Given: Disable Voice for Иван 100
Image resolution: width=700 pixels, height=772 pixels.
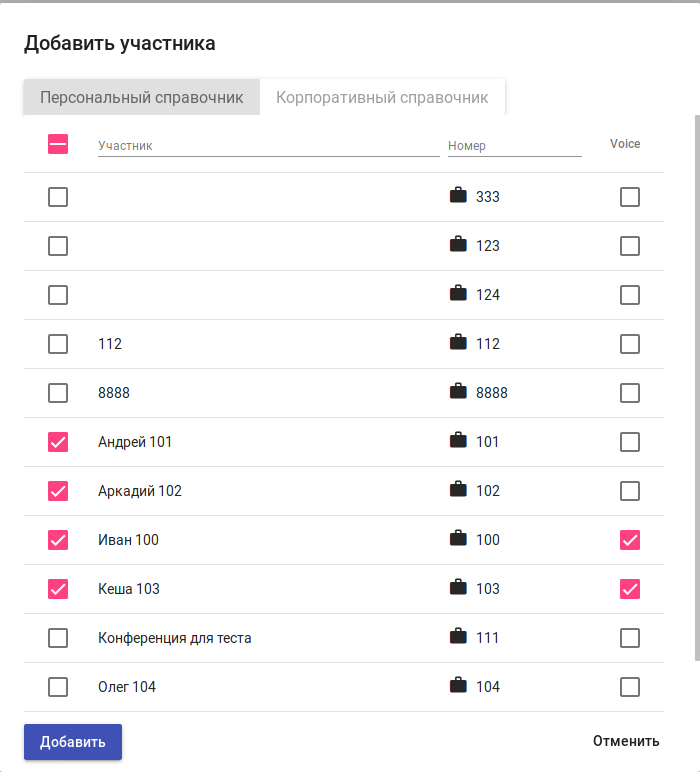Looking at the screenshot, I should point(630,540).
